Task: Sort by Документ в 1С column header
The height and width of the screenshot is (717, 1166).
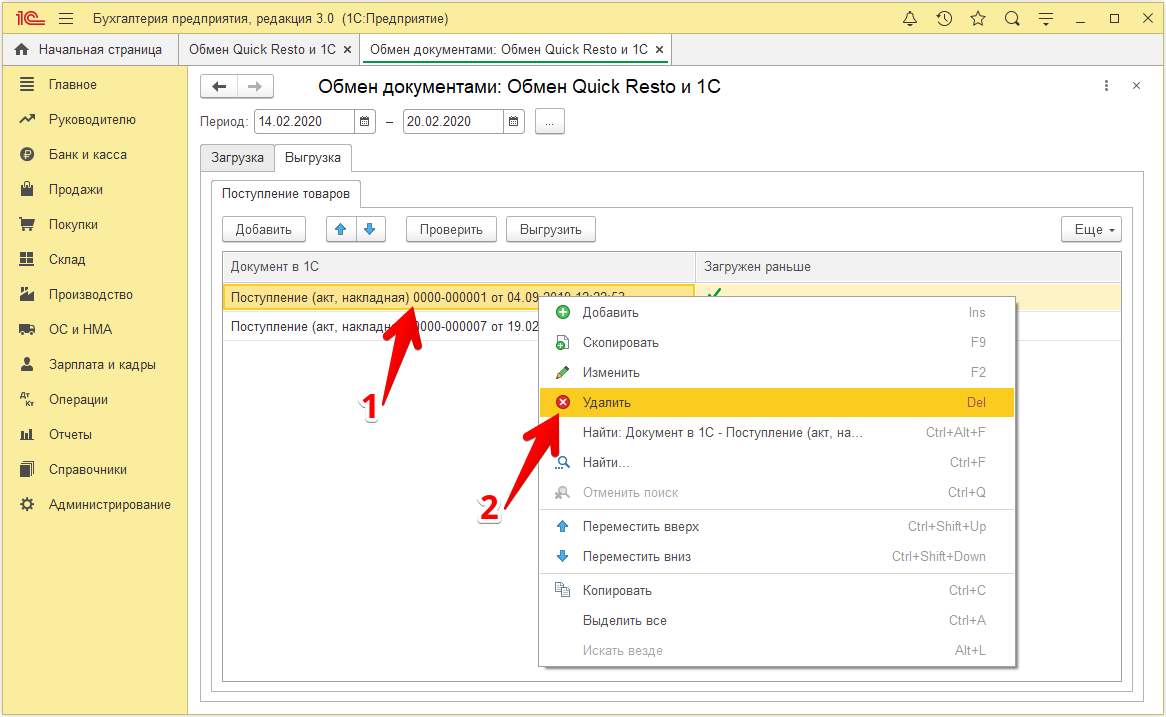Action: click(x=459, y=266)
